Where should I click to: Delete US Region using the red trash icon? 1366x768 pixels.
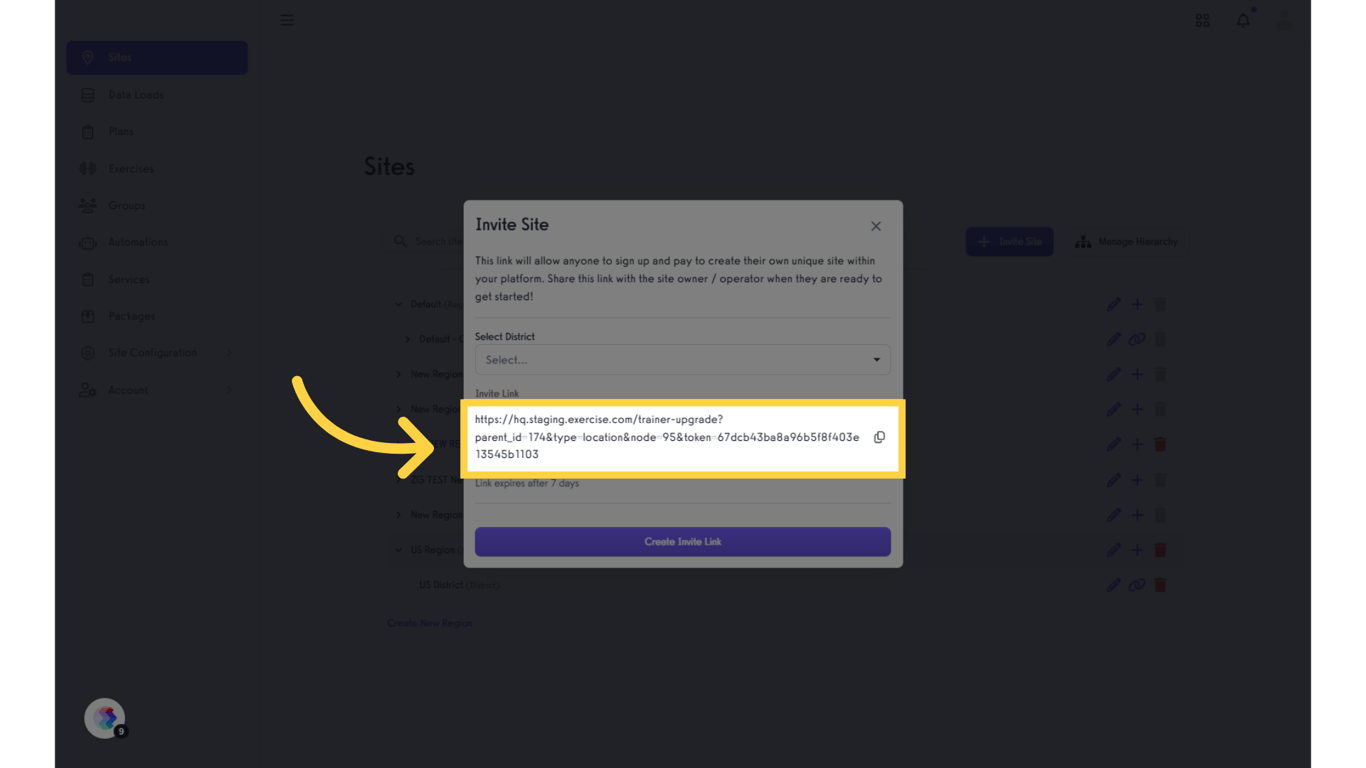click(x=1160, y=549)
